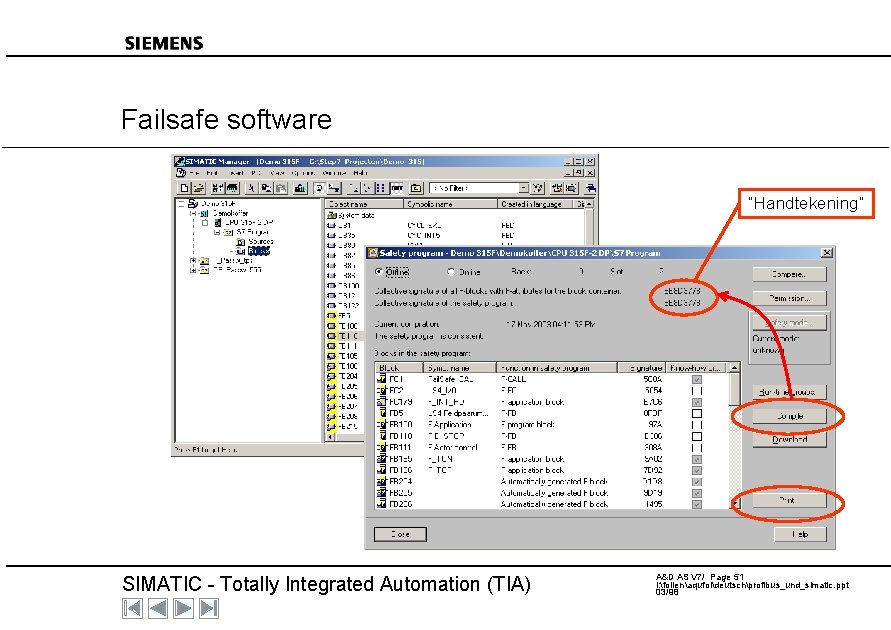
Task: Click the FC1 block icon in safety dialog
Action: click(382, 379)
